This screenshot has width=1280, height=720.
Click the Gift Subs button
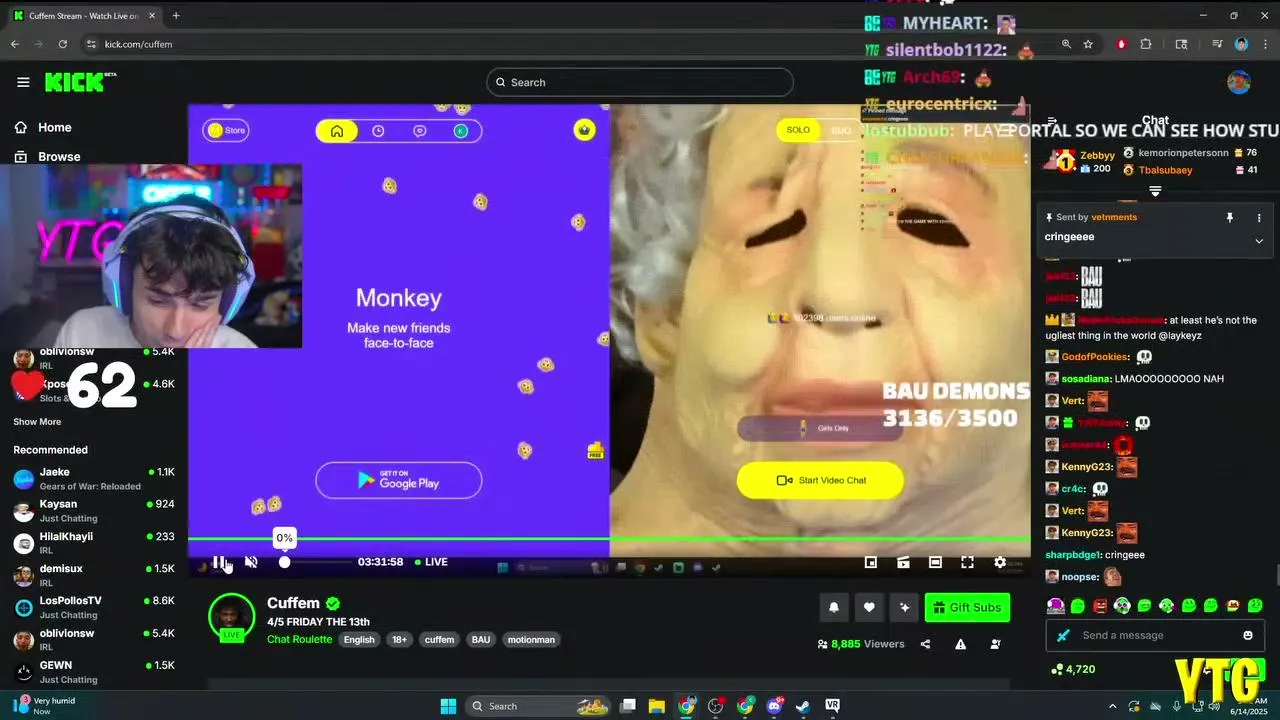pyautogui.click(x=967, y=607)
